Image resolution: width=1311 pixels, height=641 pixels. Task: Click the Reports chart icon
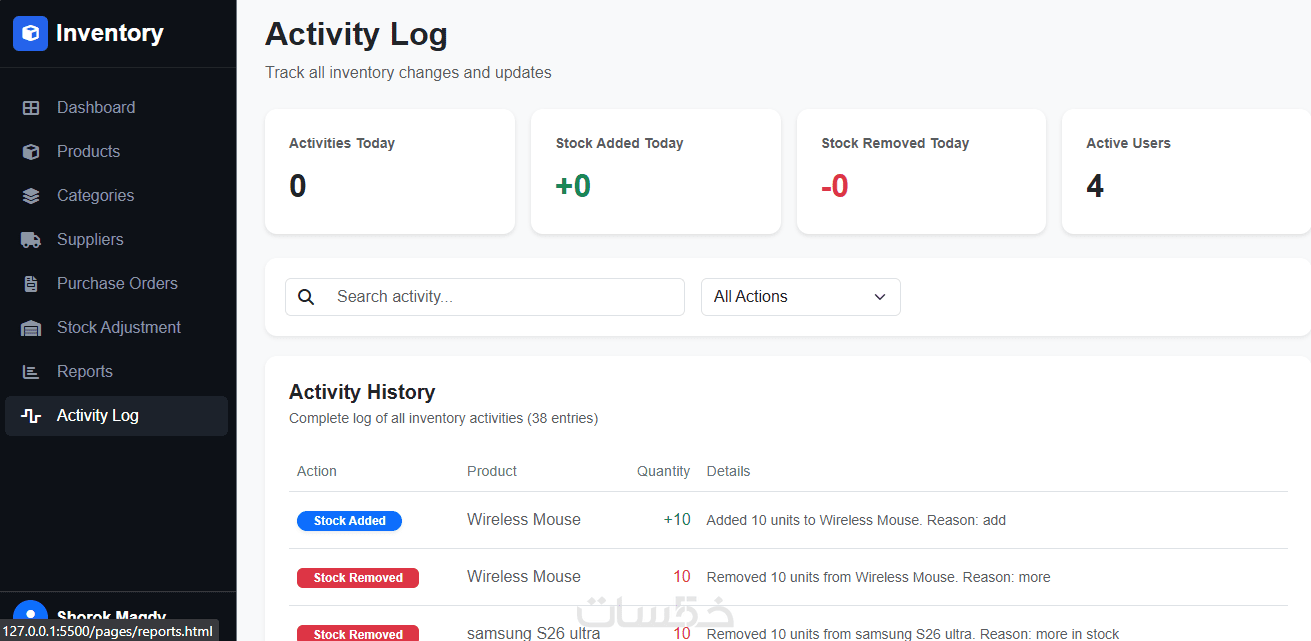[x=31, y=372]
